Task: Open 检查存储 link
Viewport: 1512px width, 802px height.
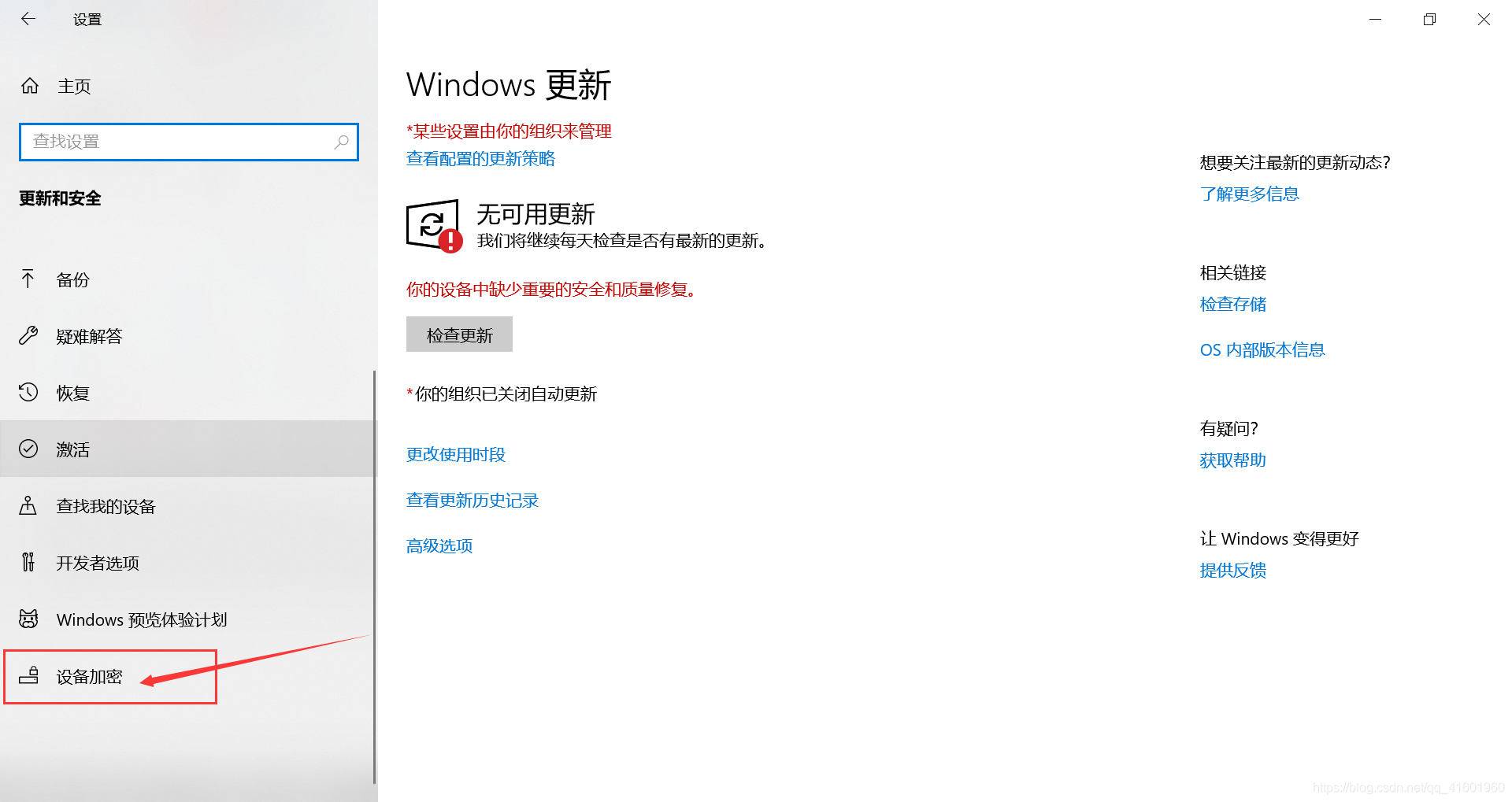Action: [x=1233, y=304]
